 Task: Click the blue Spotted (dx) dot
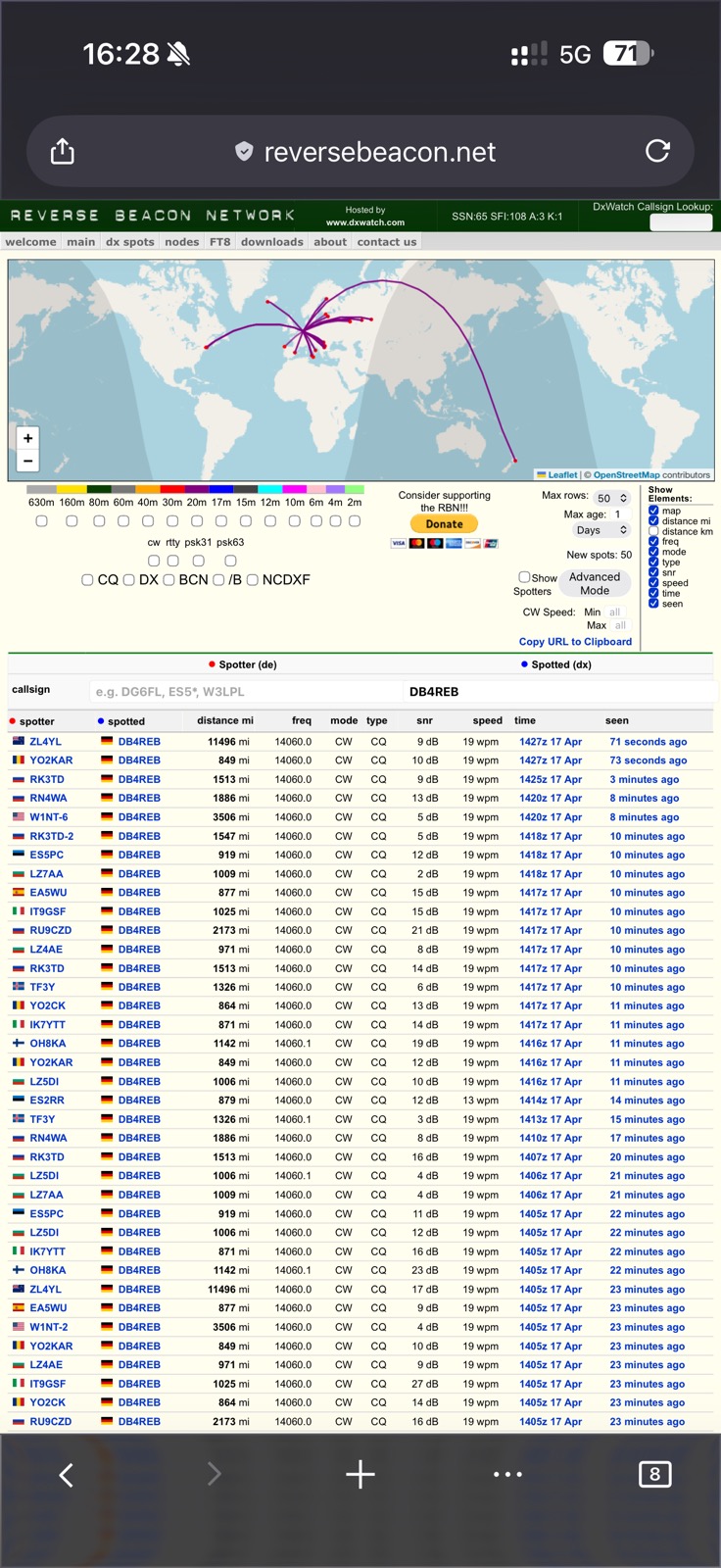tap(524, 664)
